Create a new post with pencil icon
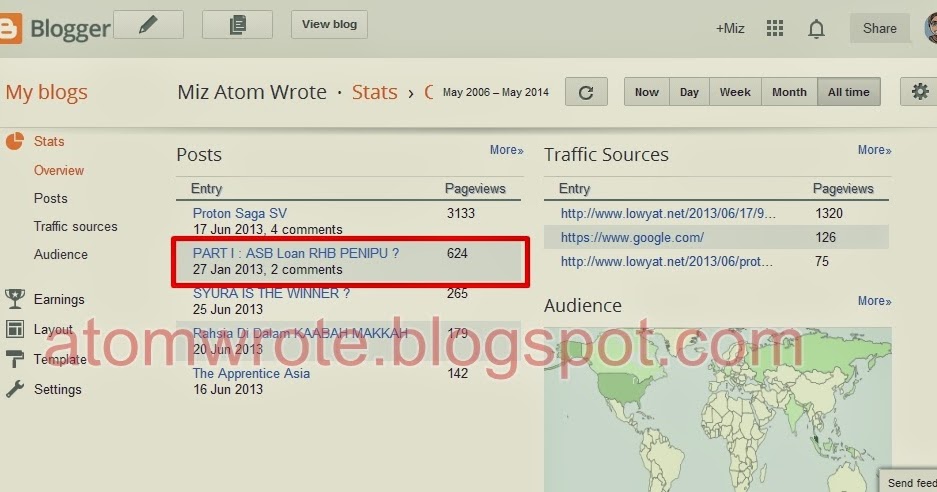Image resolution: width=937 pixels, height=492 pixels. 148,25
